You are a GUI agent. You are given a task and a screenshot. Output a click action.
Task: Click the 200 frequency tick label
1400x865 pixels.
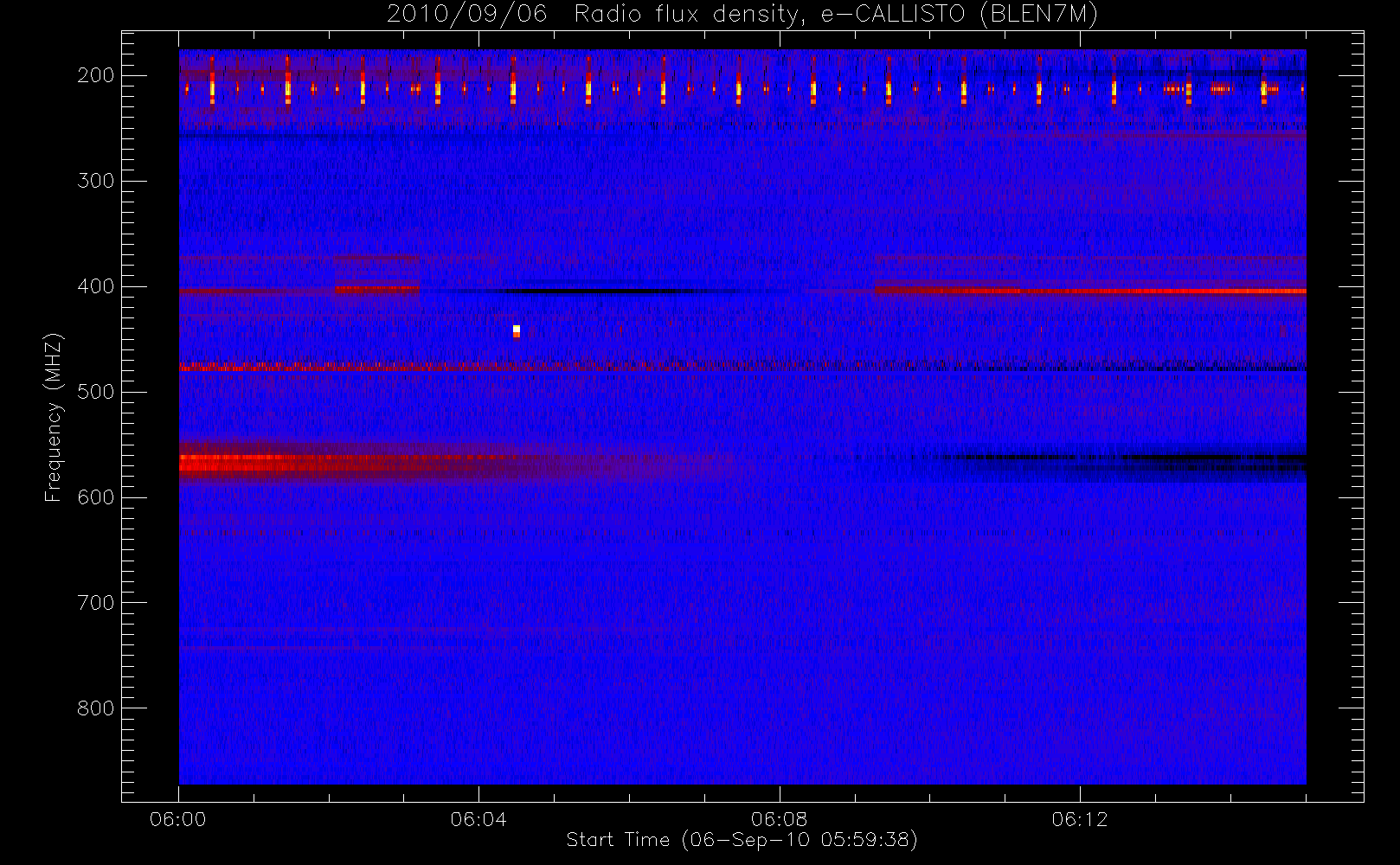pyautogui.click(x=96, y=75)
